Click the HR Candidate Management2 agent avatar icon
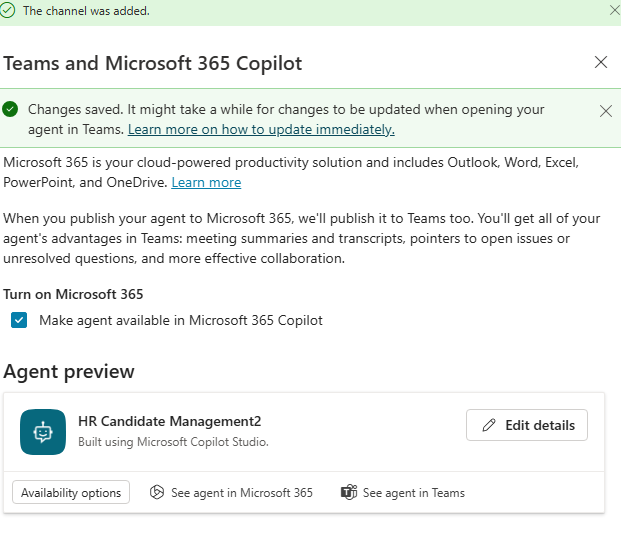Image resolution: width=621 pixels, height=533 pixels. 43,431
